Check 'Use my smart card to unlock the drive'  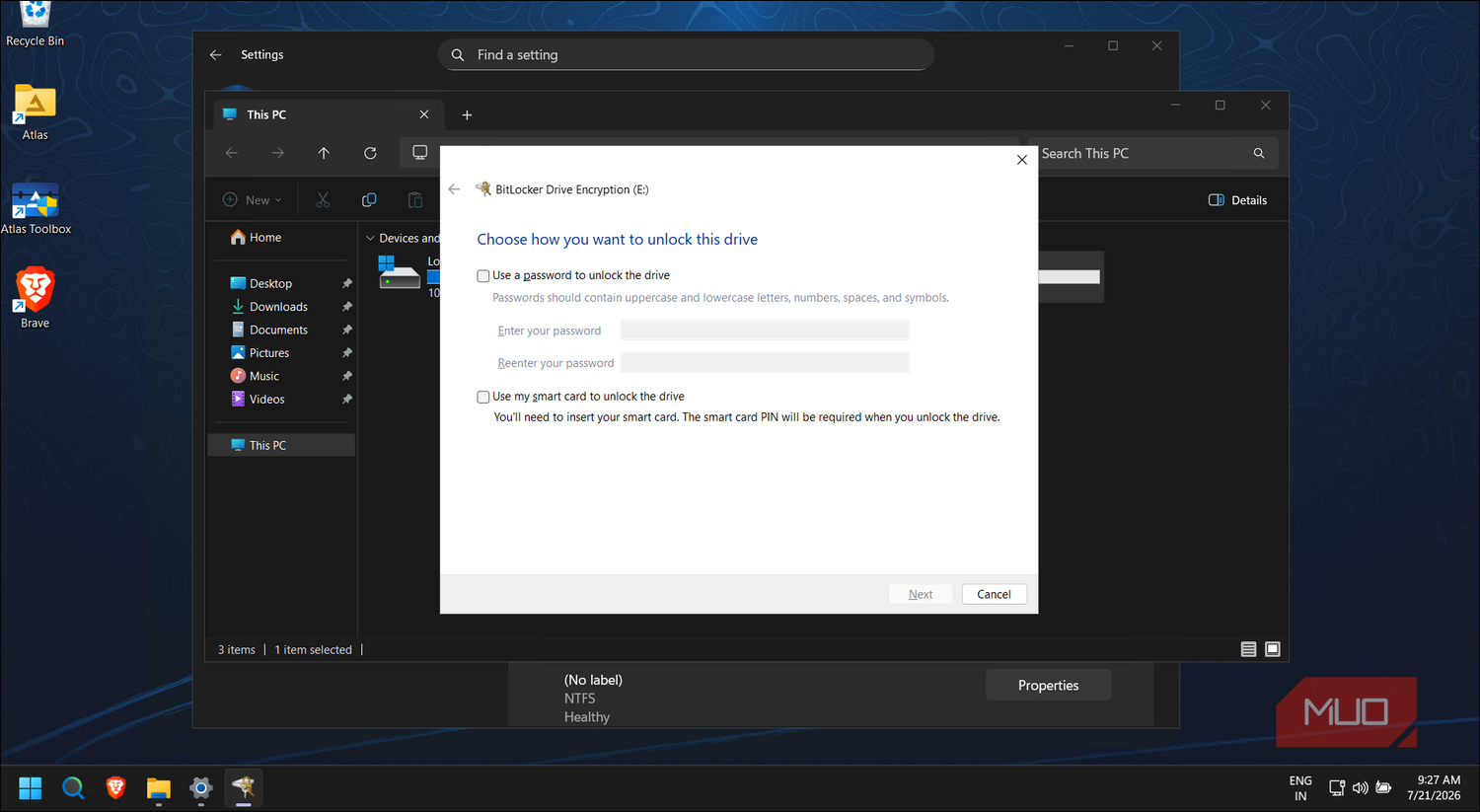click(x=483, y=397)
